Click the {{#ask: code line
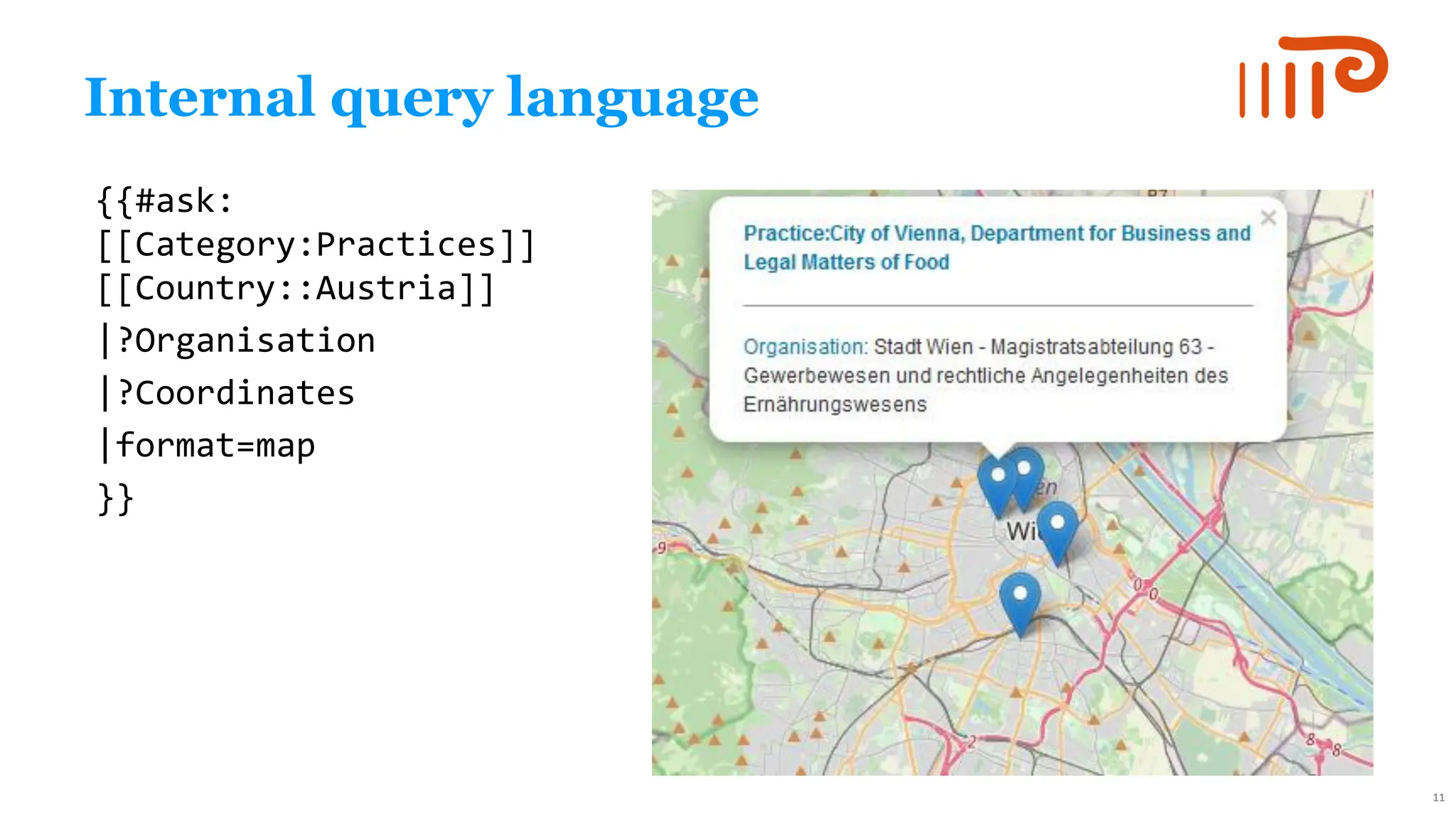Image resolution: width=1456 pixels, height=819 pixels. (165, 201)
